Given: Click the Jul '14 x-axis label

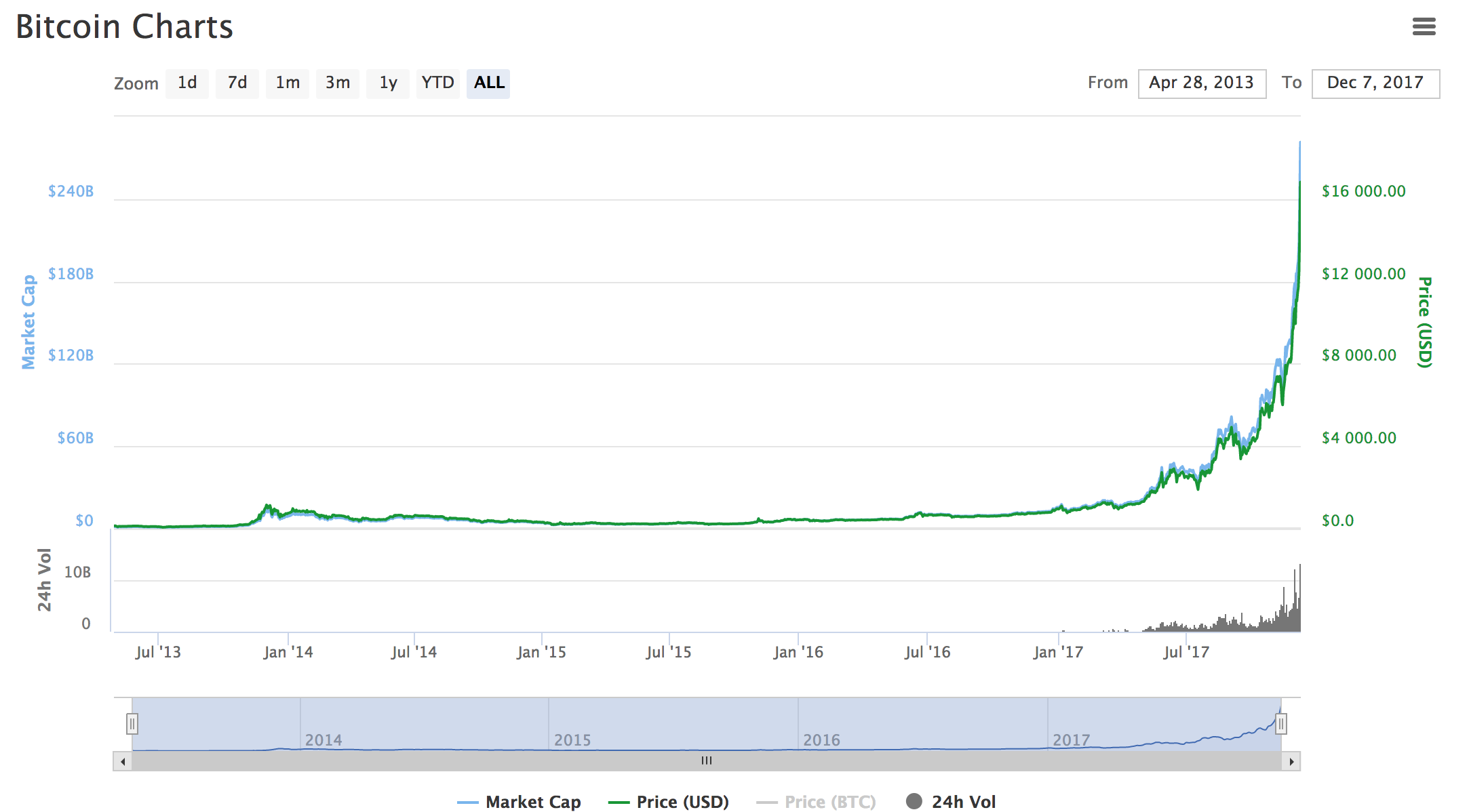Looking at the screenshot, I should 414,652.
